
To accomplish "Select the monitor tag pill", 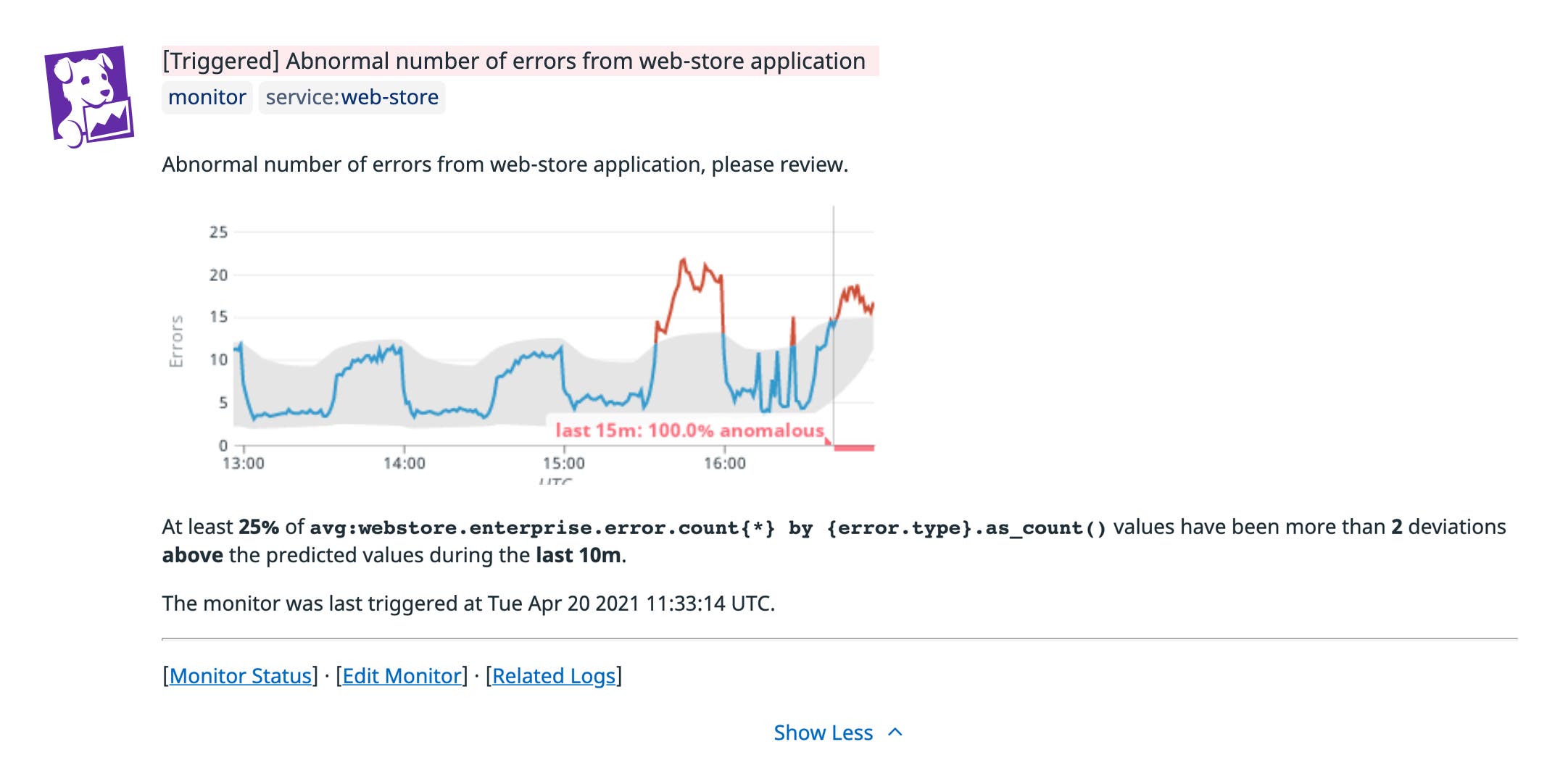I will tap(207, 97).
